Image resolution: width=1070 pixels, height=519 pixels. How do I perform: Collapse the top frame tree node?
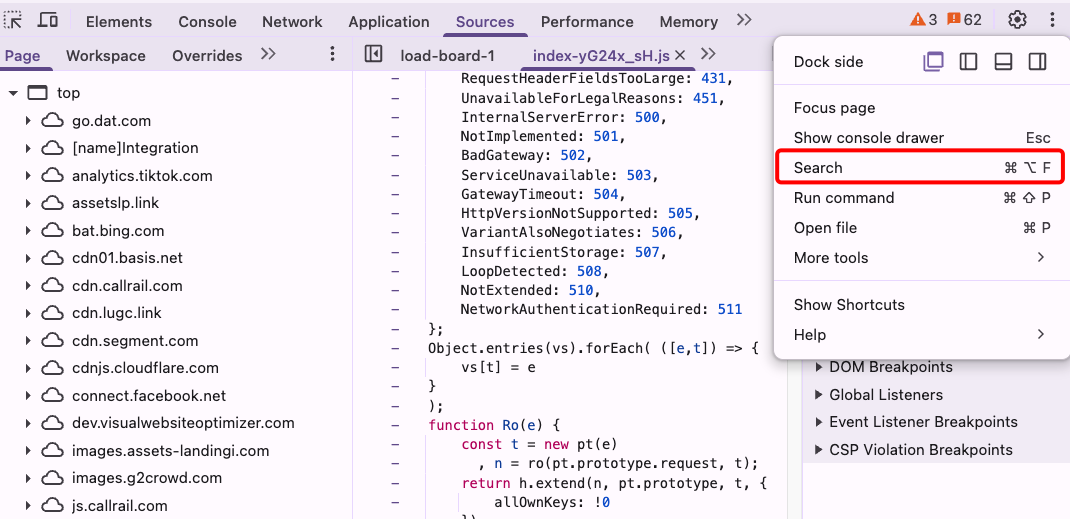pos(13,93)
